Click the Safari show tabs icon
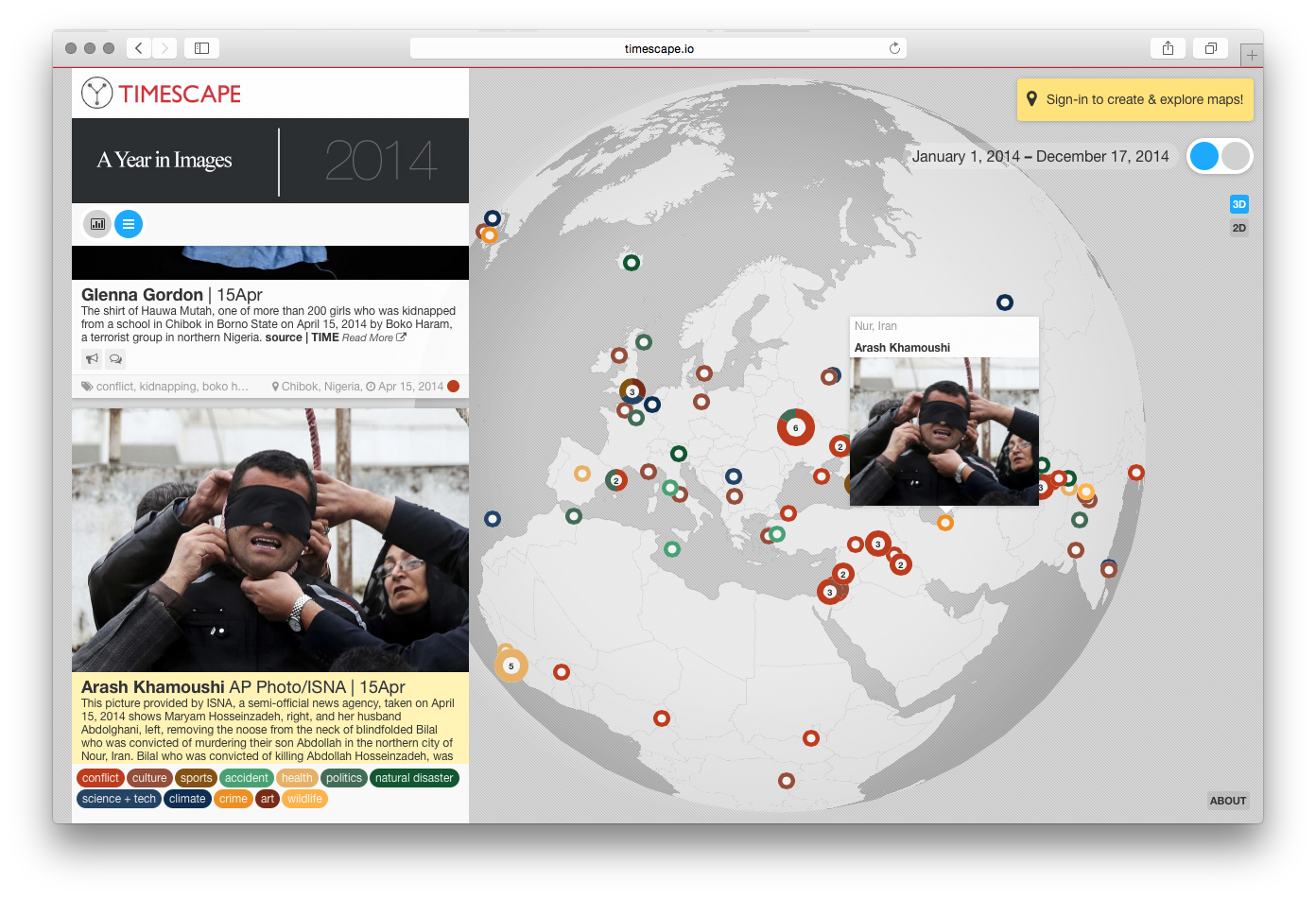 tap(1210, 48)
